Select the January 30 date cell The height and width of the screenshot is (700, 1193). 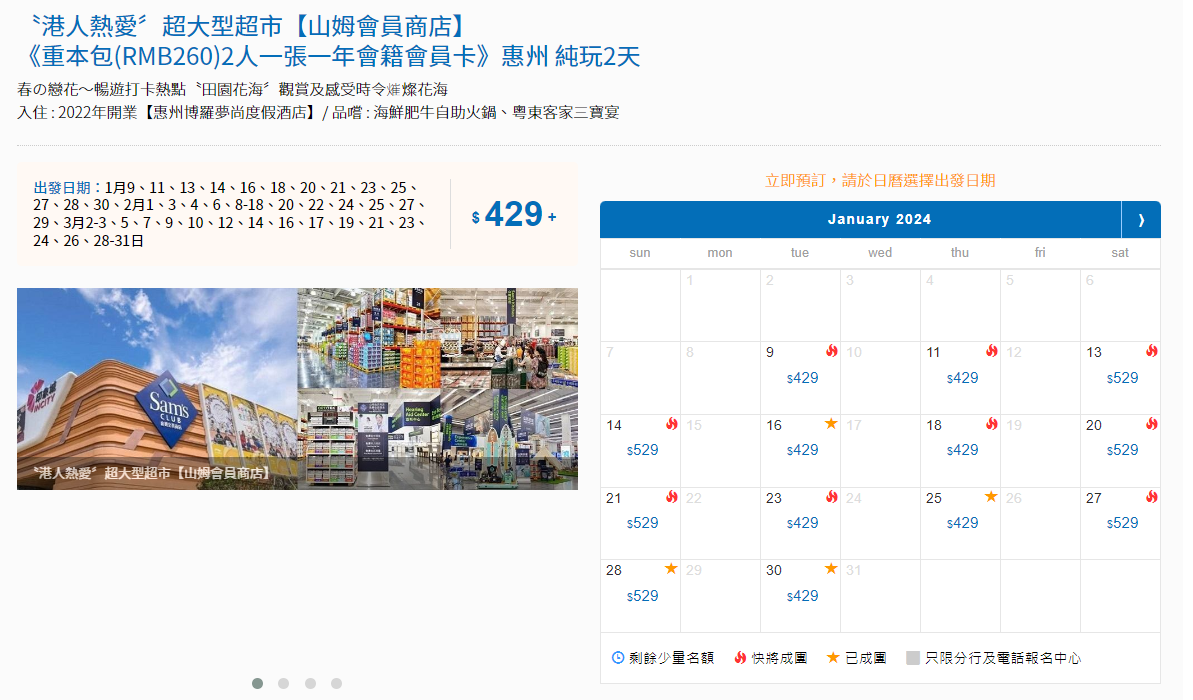[x=800, y=583]
